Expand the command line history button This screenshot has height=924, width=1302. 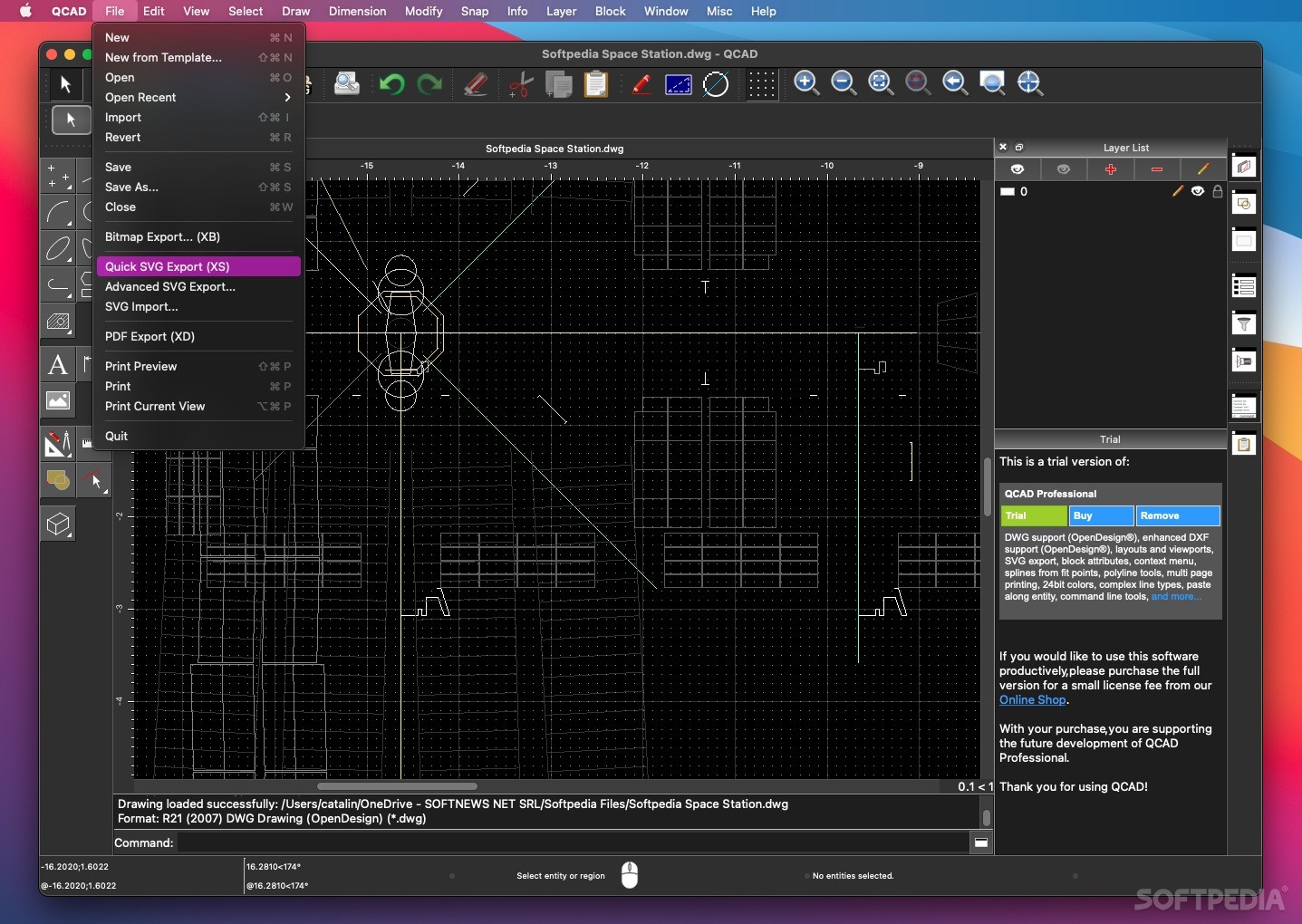click(x=981, y=842)
